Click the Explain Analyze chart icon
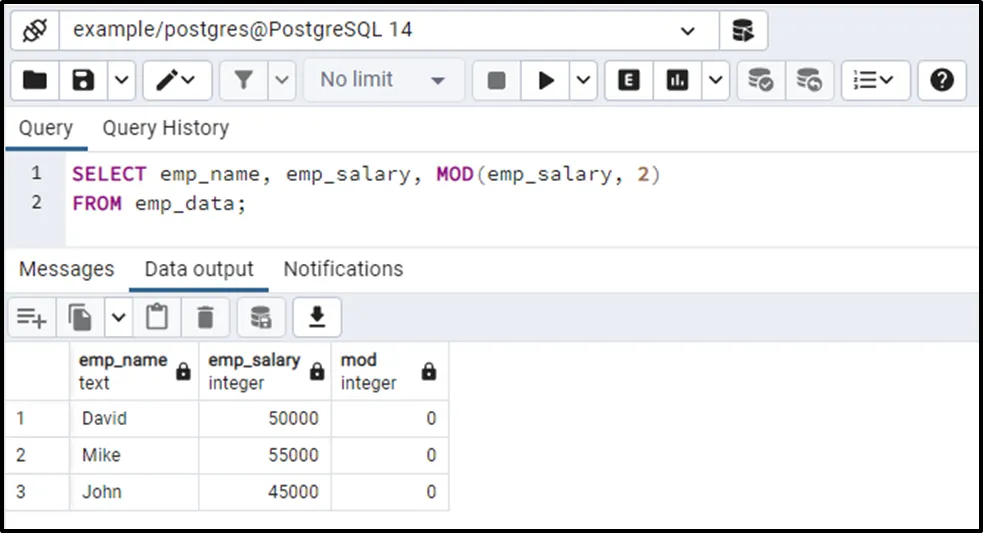This screenshot has height=533, width=983. [678, 80]
